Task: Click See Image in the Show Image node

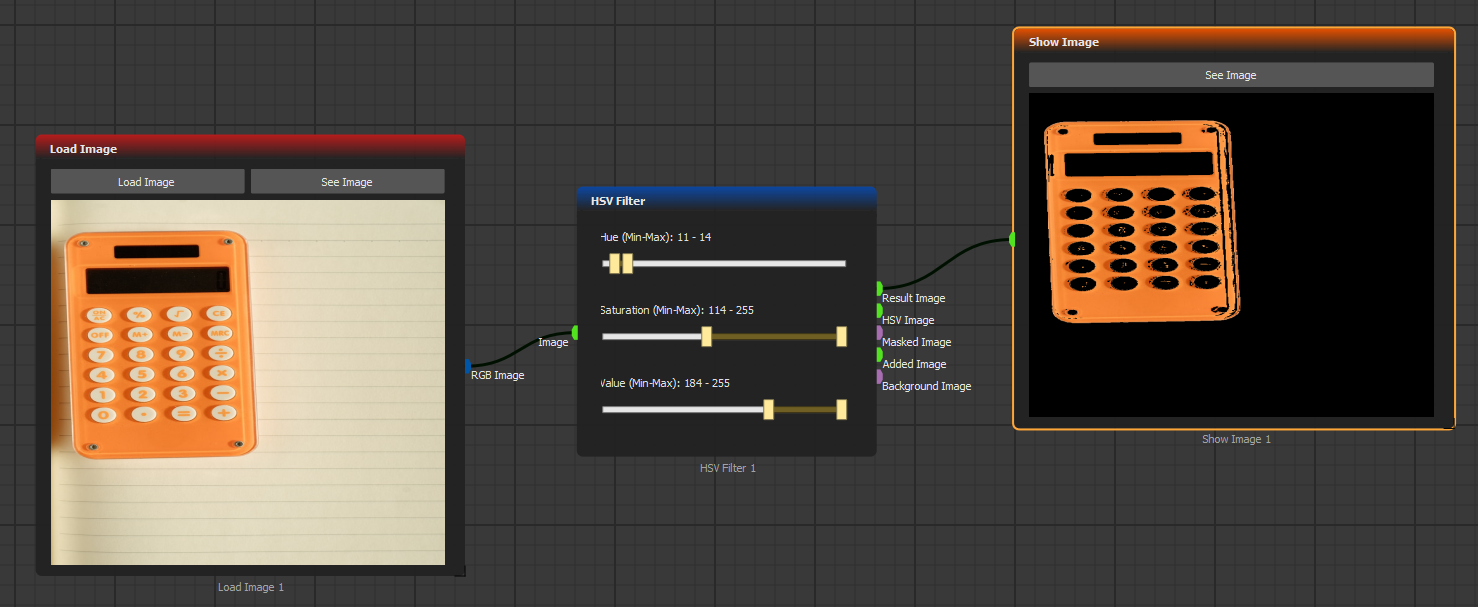Action: pos(1230,75)
